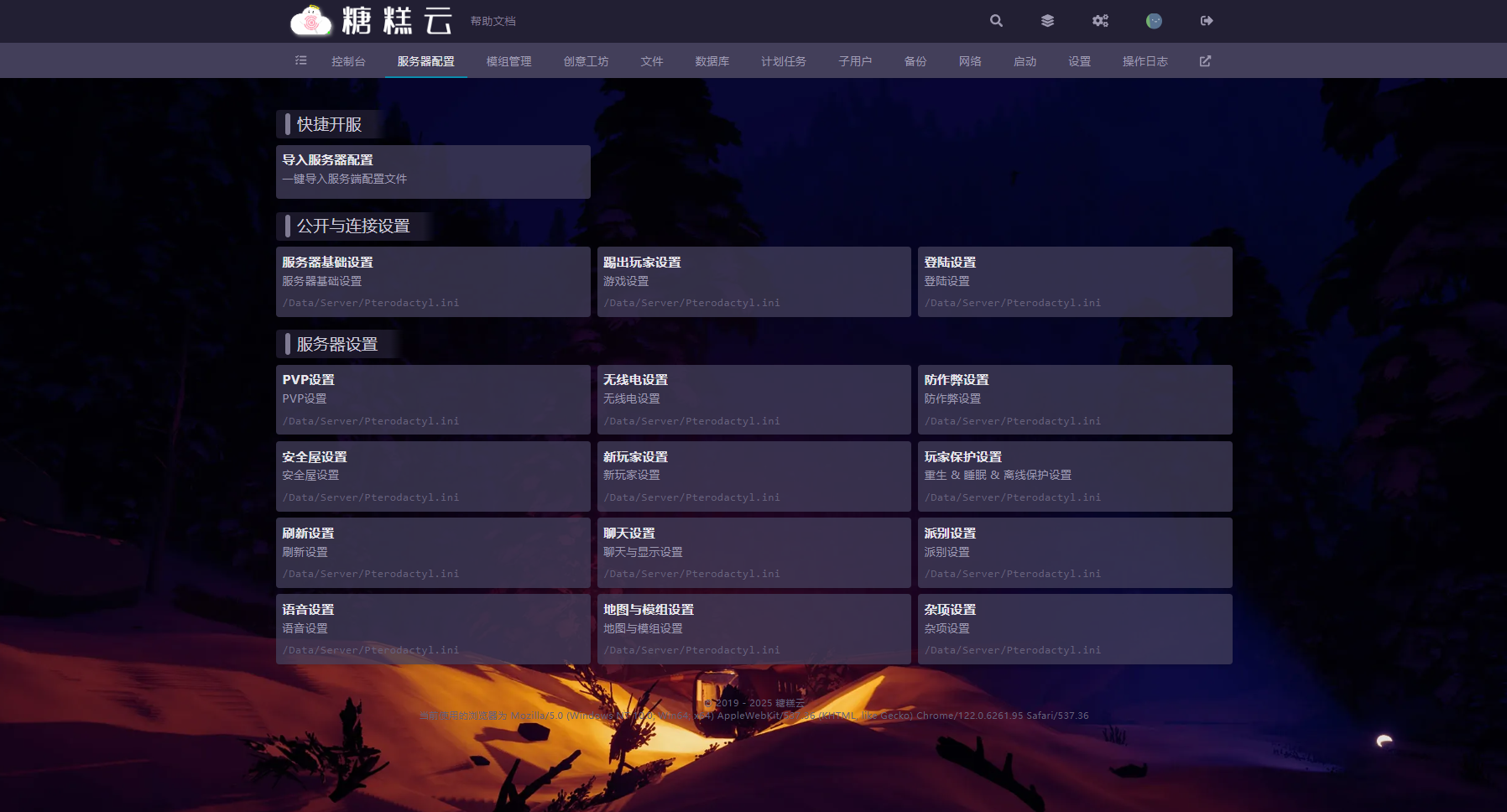Switch to the 控制台 tab
The image size is (1507, 812).
348,61
